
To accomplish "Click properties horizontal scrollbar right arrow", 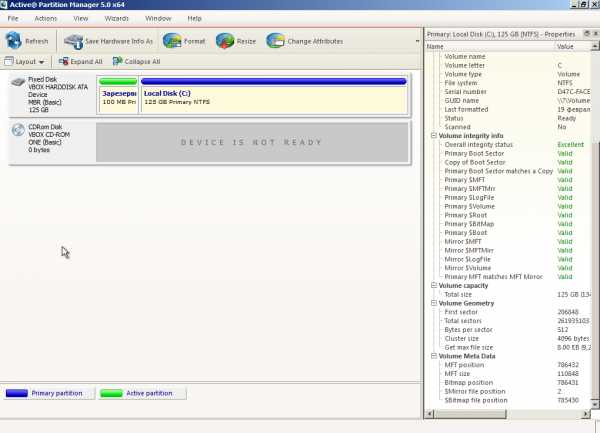I will point(586,414).
